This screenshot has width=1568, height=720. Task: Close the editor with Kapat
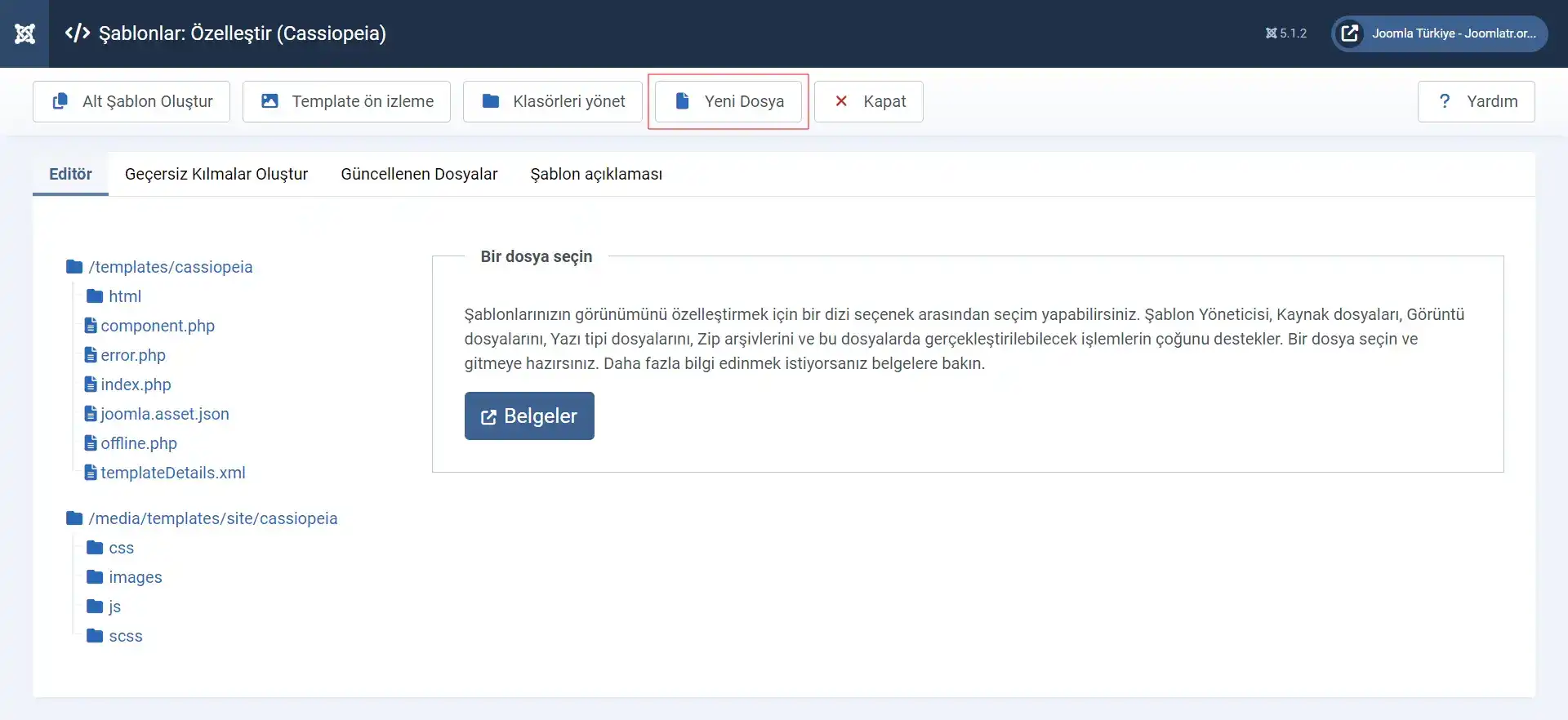869,101
